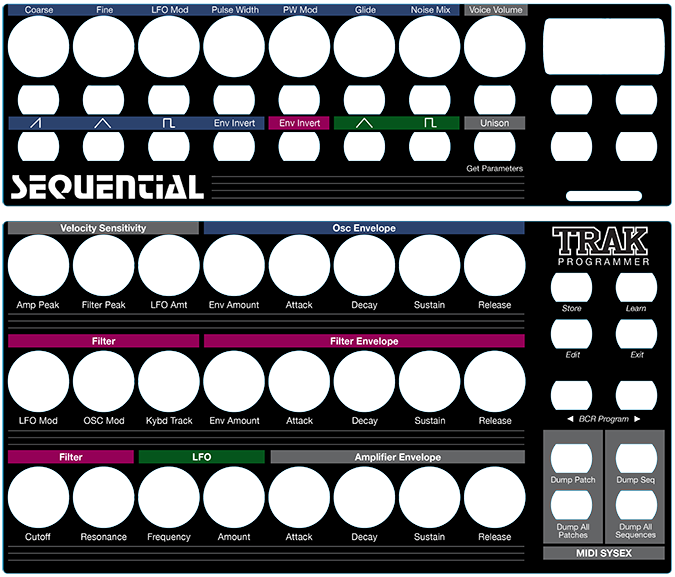This screenshot has width=675, height=577.
Task: Click the Filter Envelope Attack knob
Action: [x=299, y=382]
